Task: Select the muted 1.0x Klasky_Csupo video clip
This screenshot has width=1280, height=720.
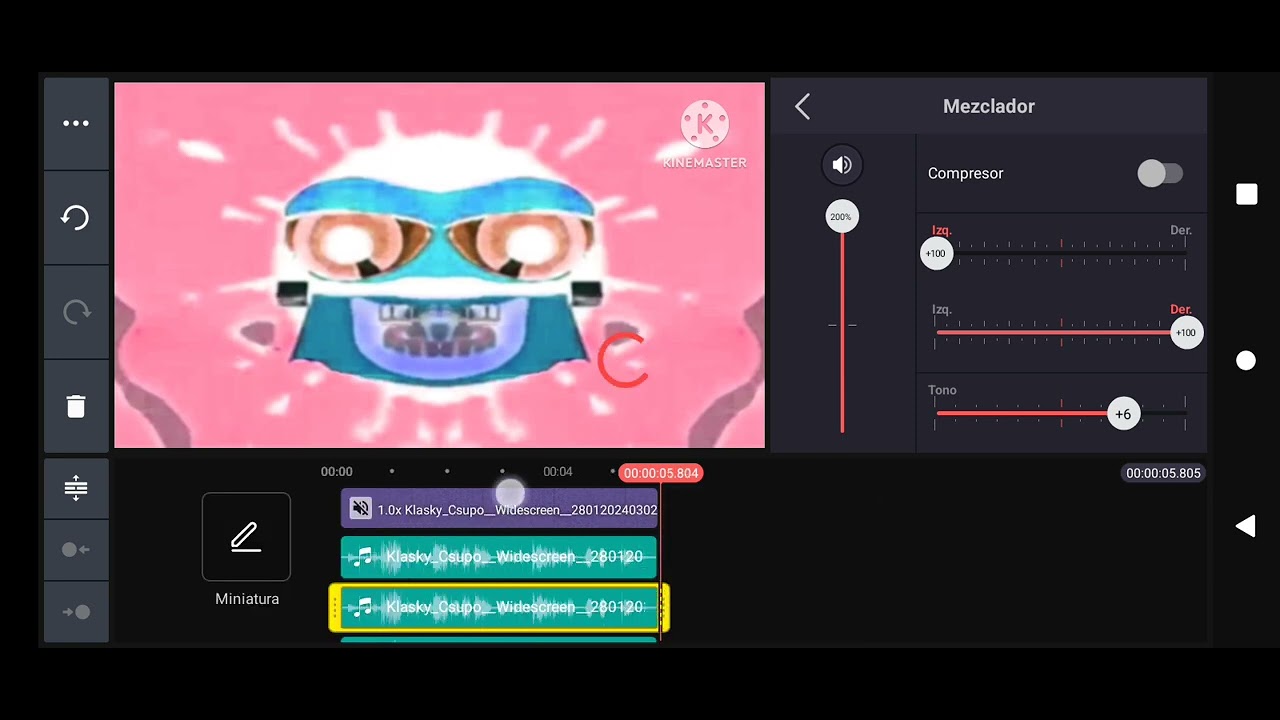Action: 499,509
